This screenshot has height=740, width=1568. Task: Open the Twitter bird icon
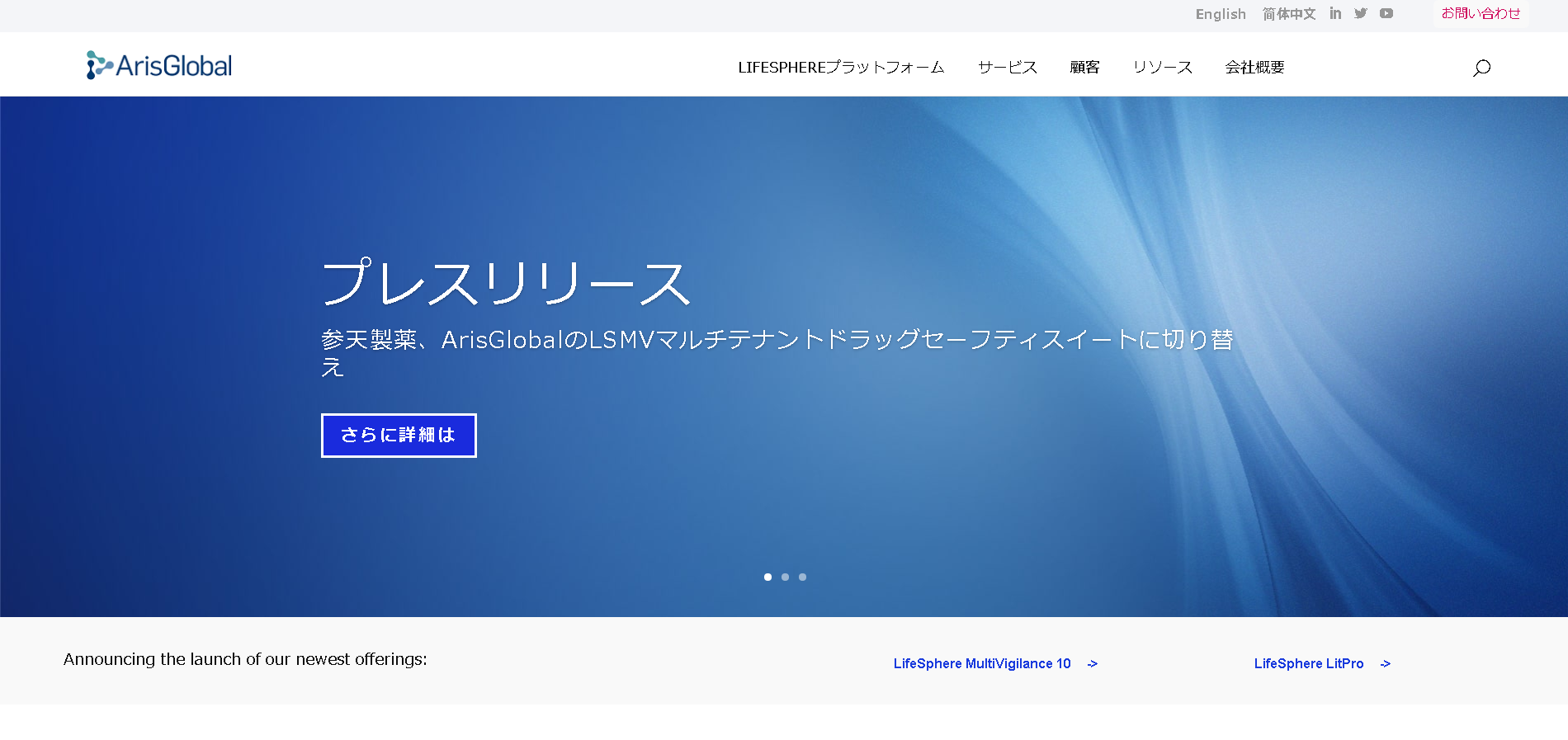pyautogui.click(x=1361, y=13)
